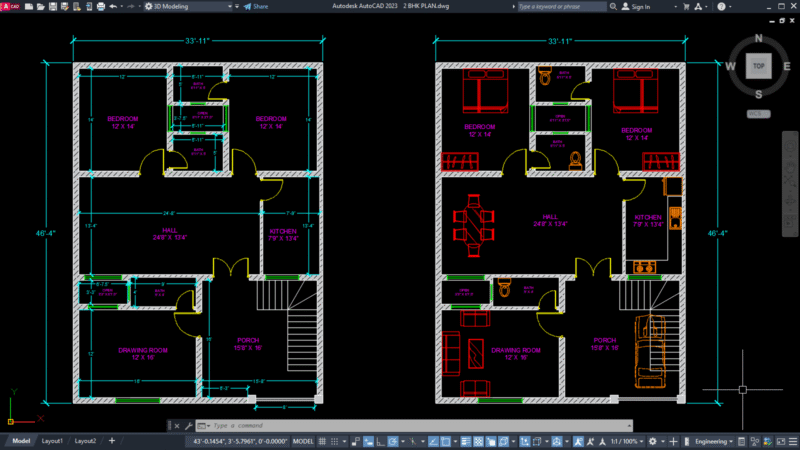
Task: Toggle Transparency display in status bar
Action: click(478, 441)
